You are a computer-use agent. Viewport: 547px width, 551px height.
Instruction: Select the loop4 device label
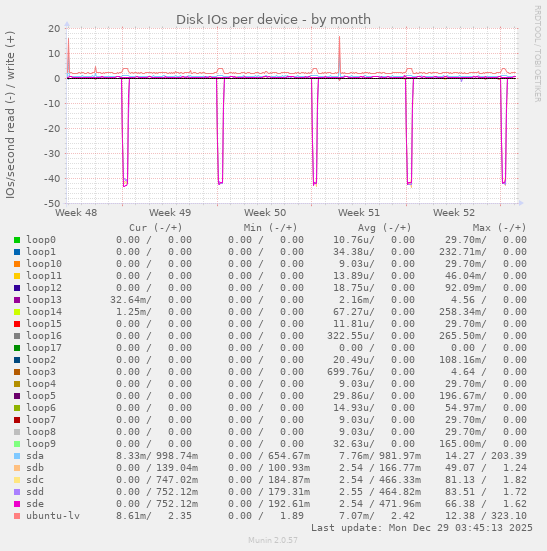tap(41, 384)
